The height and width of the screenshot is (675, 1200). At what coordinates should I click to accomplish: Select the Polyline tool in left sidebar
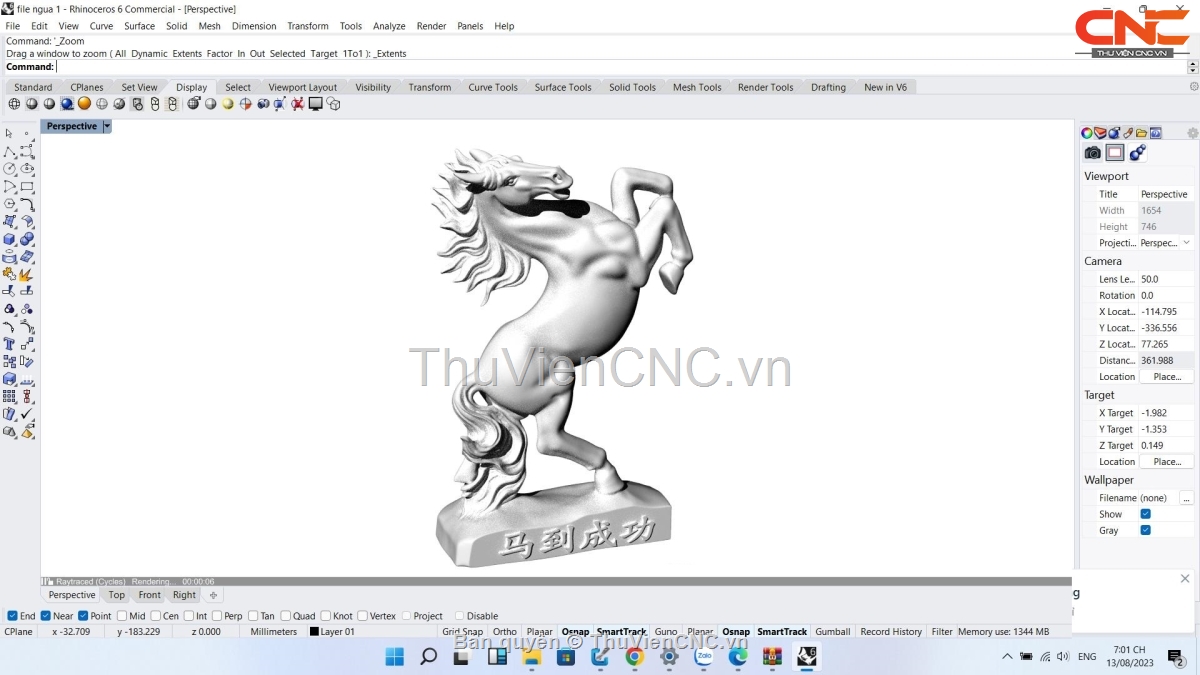point(9,151)
